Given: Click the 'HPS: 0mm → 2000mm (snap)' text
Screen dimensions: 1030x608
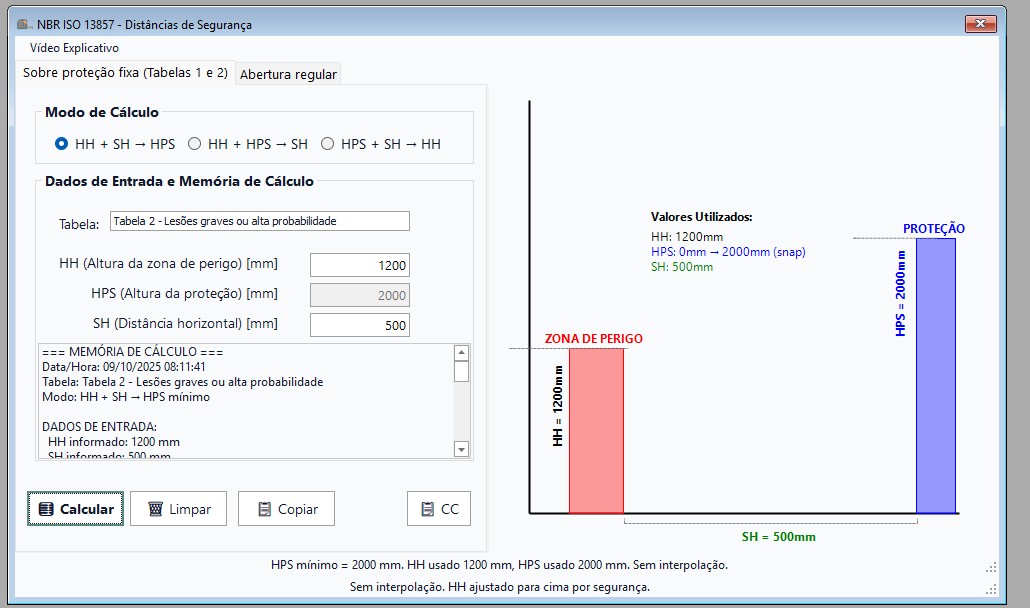Looking at the screenshot, I should (x=728, y=251).
